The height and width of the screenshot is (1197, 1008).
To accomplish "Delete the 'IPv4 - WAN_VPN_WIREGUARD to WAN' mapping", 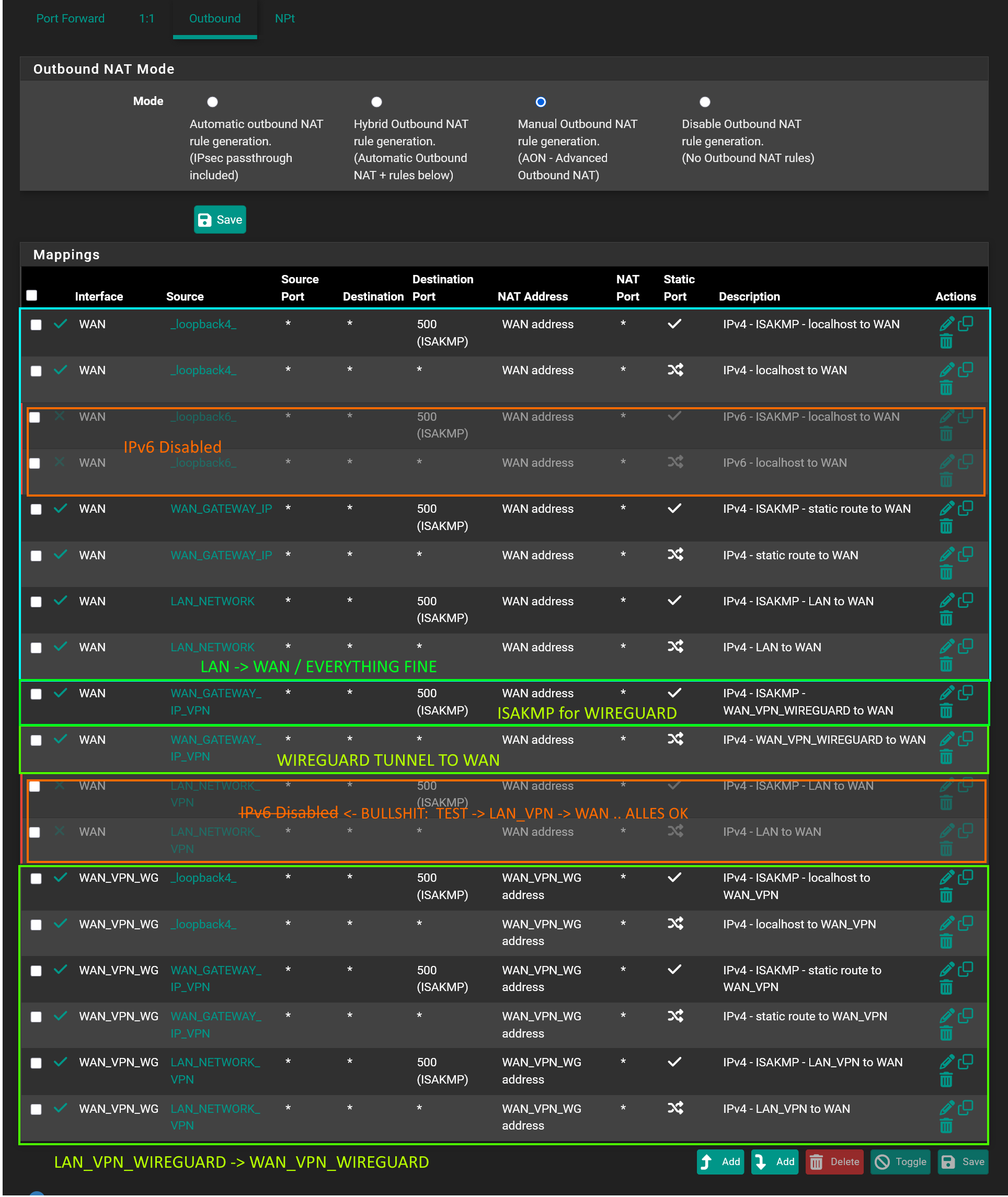I will click(946, 757).
